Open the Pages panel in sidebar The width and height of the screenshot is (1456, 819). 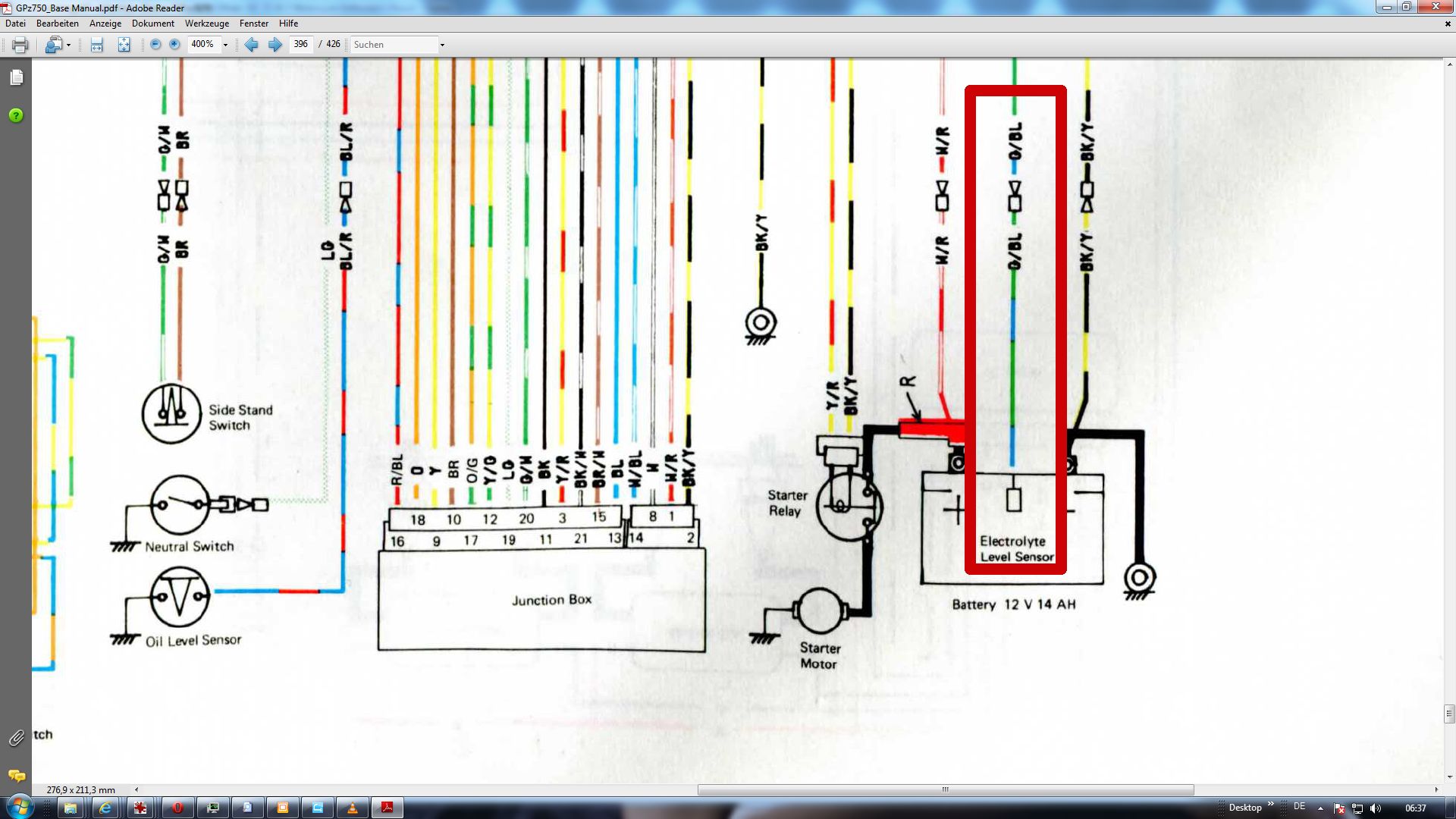pos(17,77)
